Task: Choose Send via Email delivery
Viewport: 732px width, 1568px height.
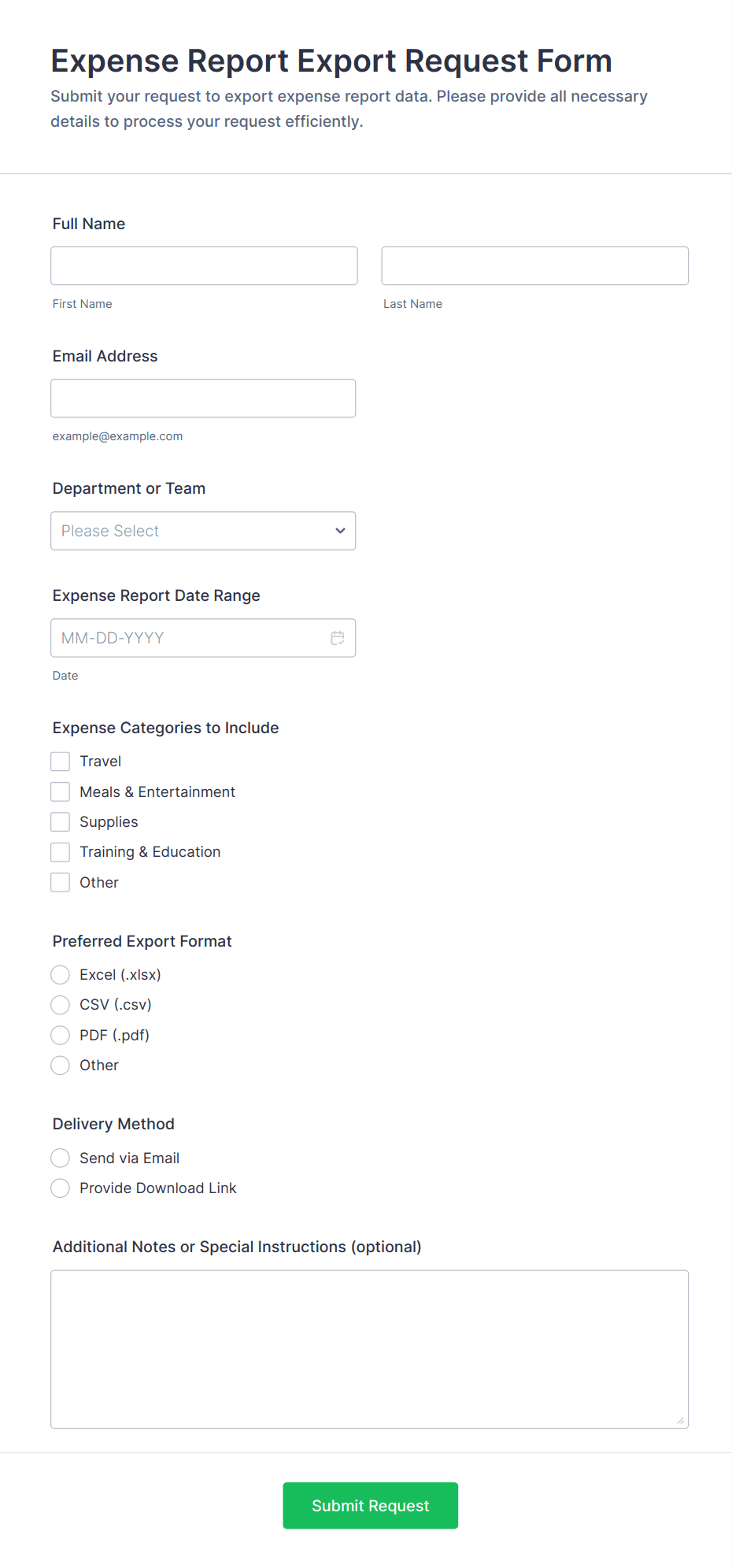Action: click(61, 1158)
